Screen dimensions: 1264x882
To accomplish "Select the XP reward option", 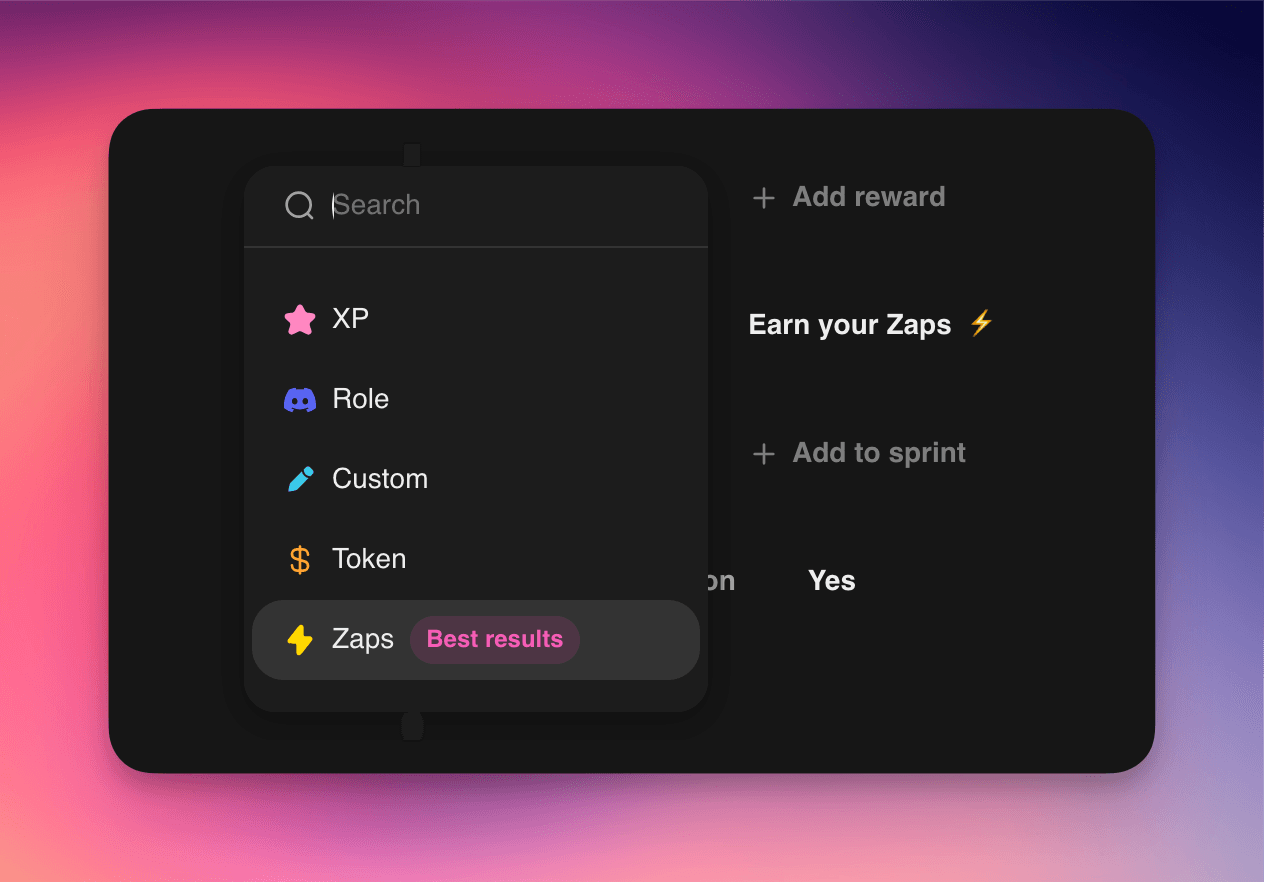I will click(x=476, y=320).
